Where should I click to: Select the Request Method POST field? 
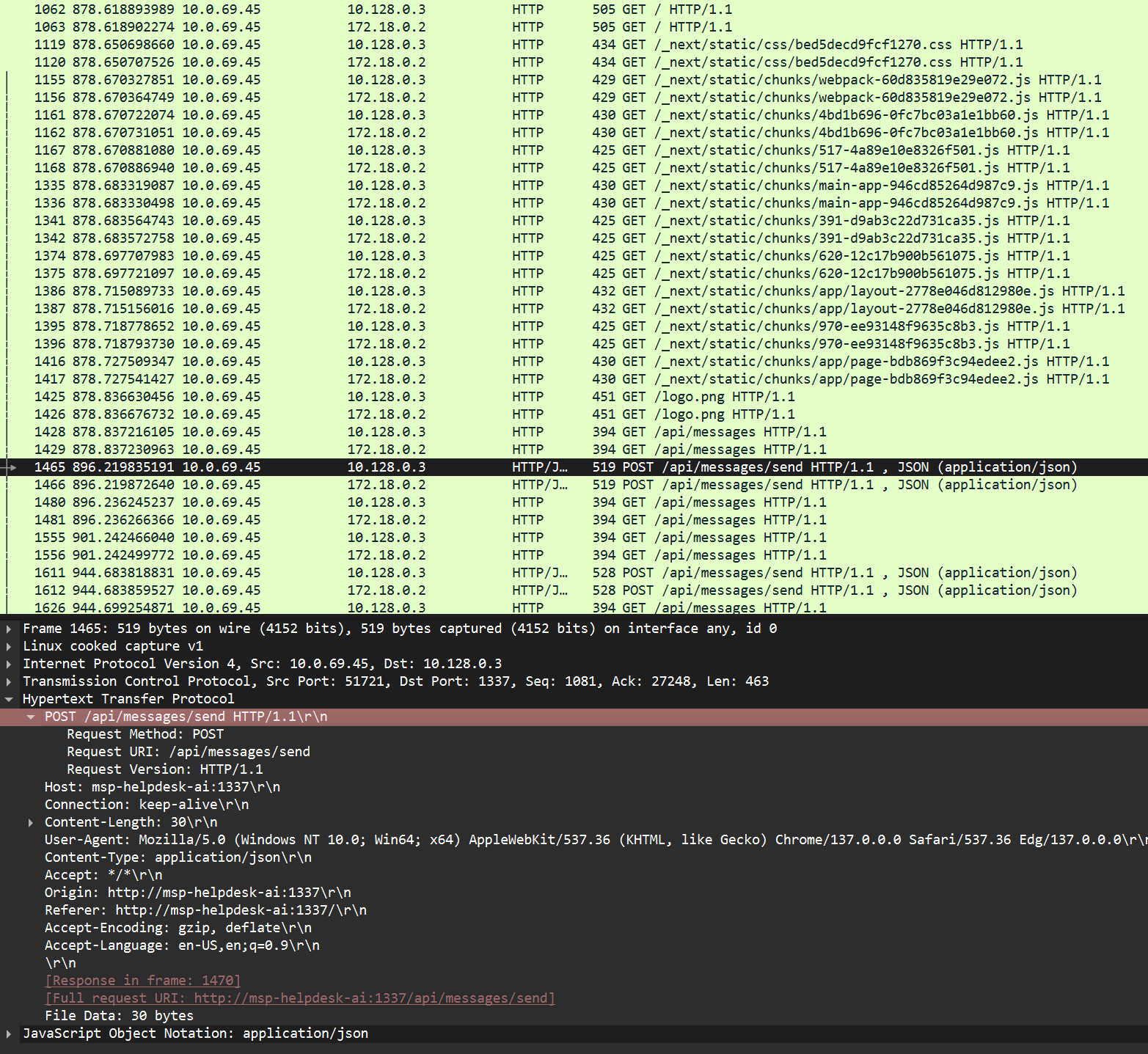coord(145,734)
